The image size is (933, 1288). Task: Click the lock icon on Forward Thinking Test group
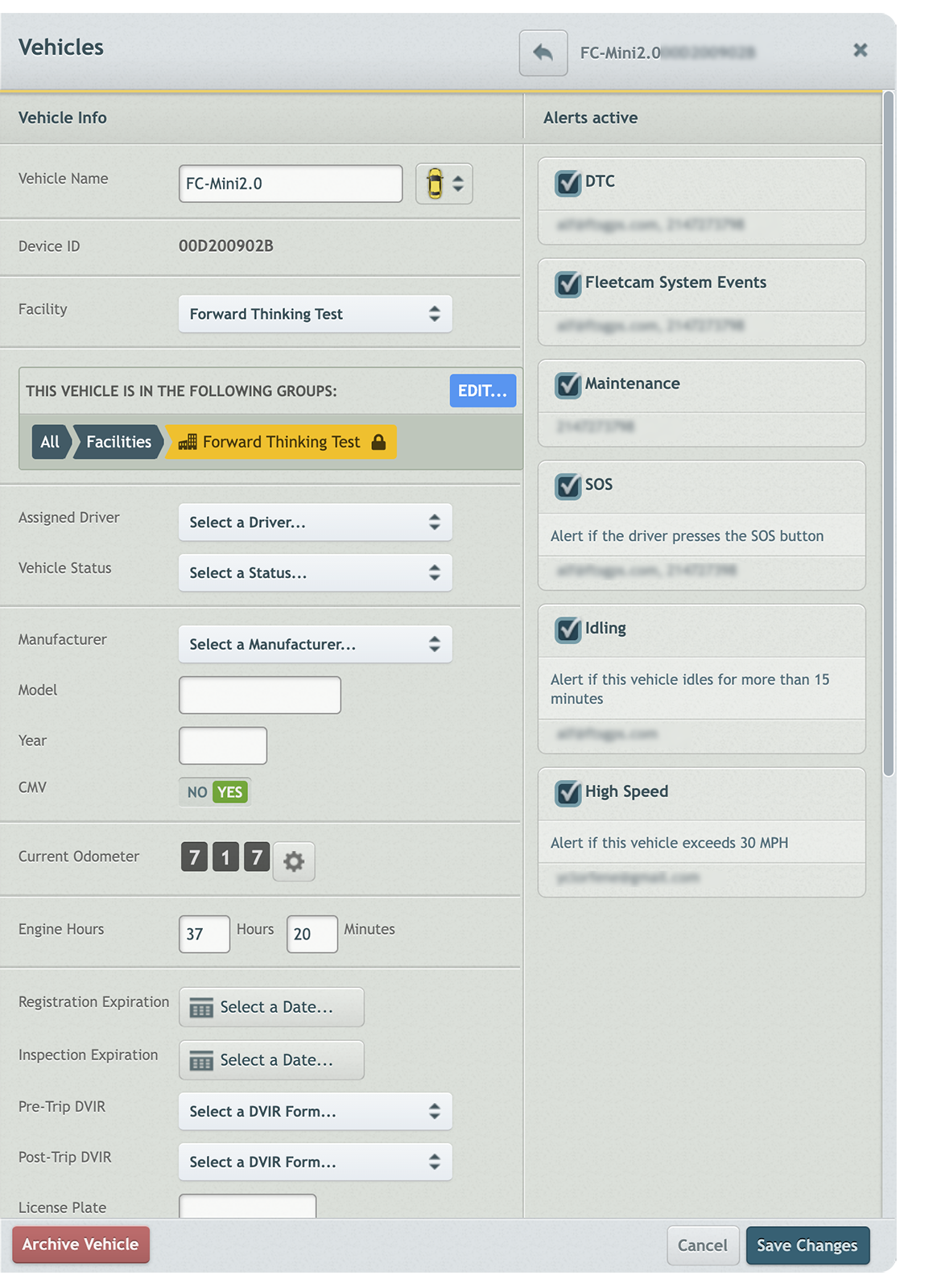tap(378, 442)
